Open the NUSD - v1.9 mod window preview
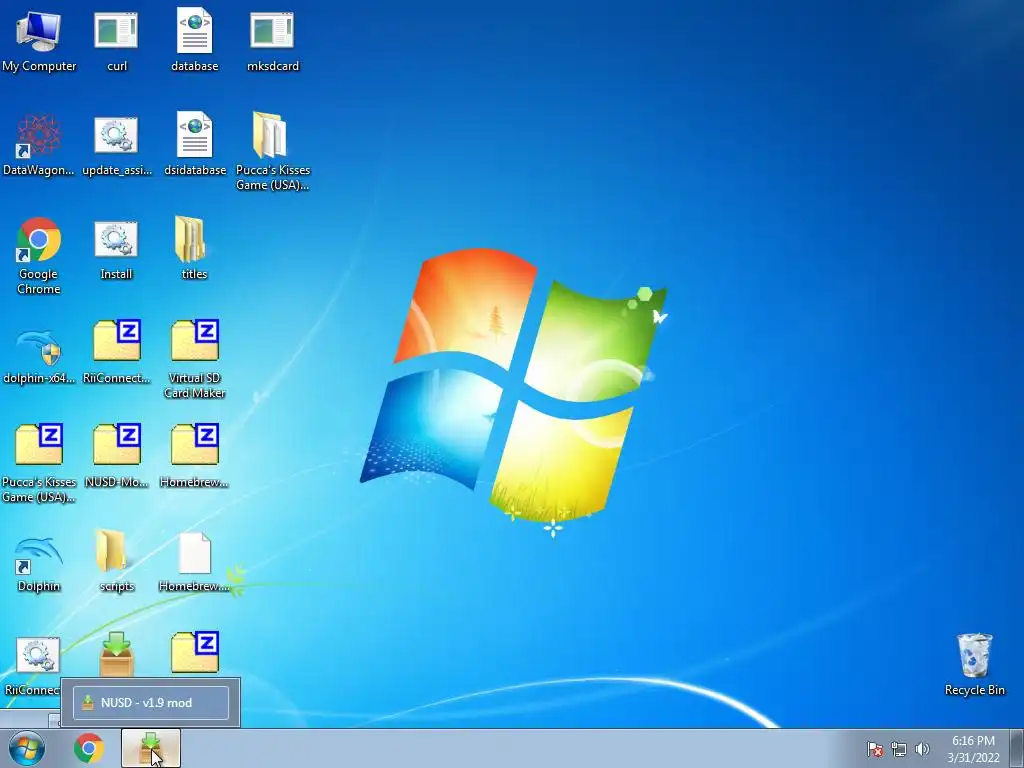This screenshot has width=1024, height=768. (151, 703)
